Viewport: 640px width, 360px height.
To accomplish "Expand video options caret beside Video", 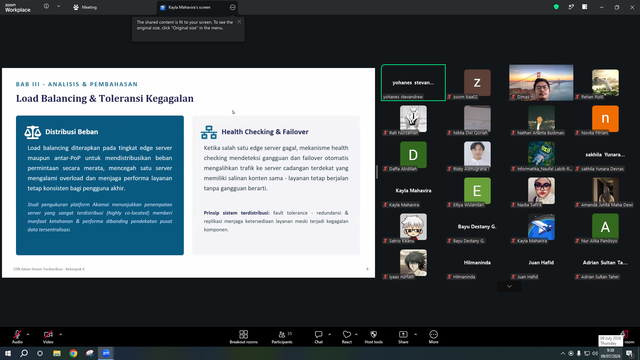I will point(60,334).
